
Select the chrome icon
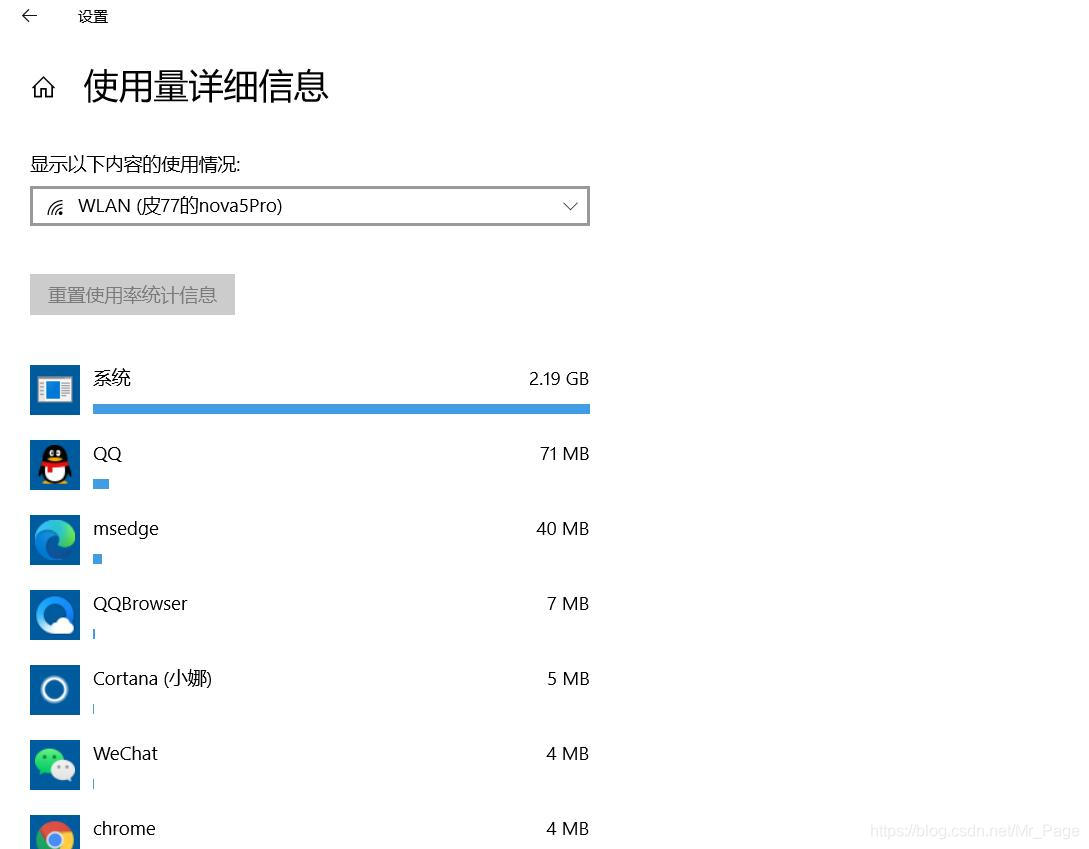pyautogui.click(x=55, y=832)
